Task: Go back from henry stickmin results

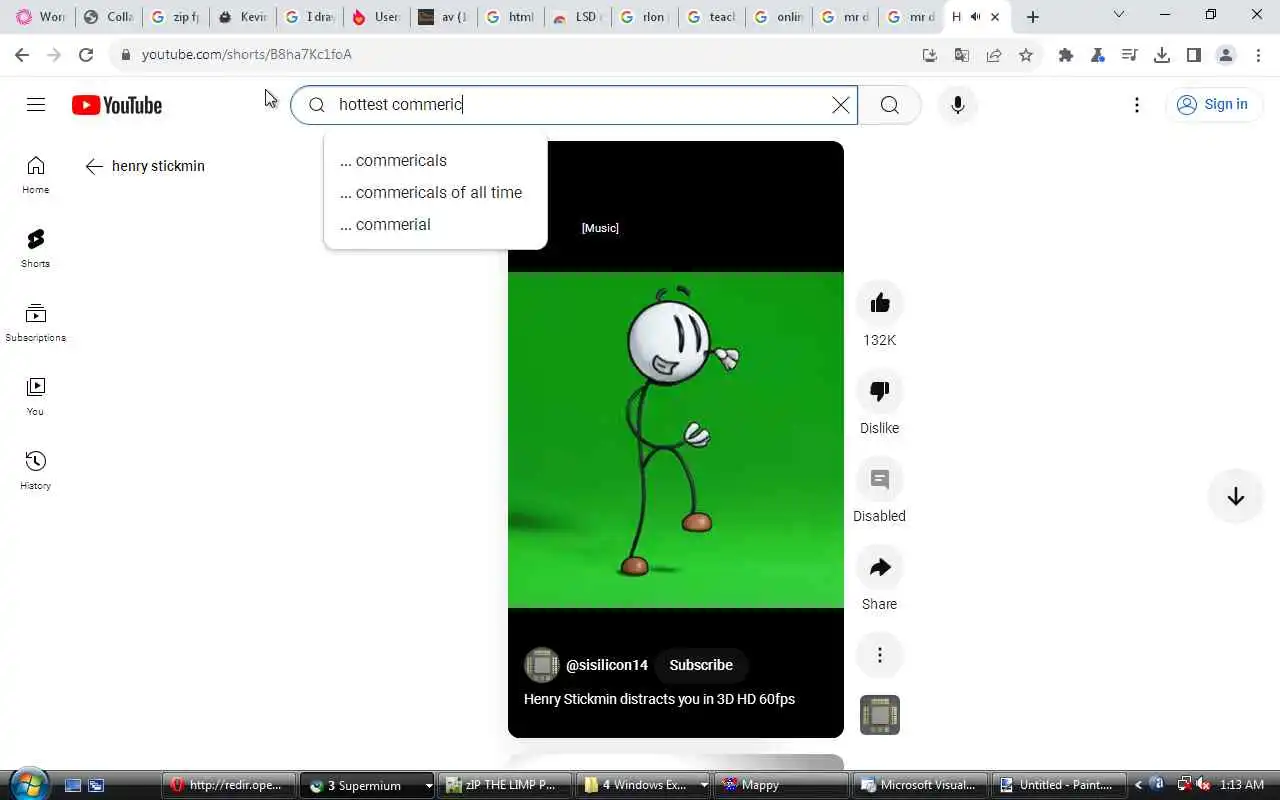Action: pyautogui.click(x=94, y=166)
